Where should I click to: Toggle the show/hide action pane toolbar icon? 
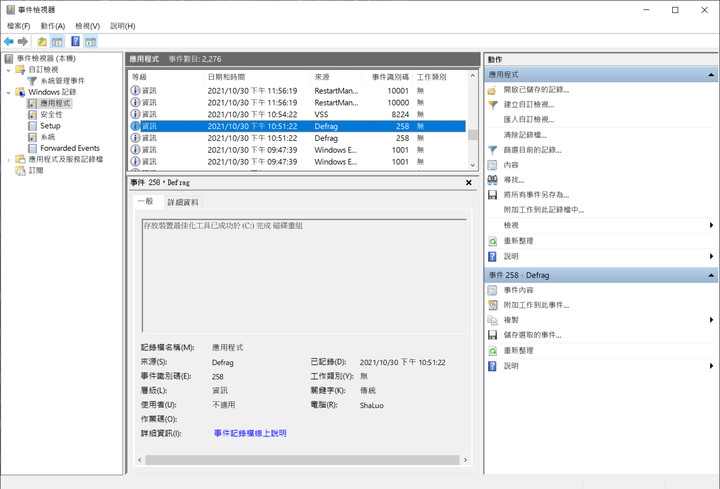(90, 41)
